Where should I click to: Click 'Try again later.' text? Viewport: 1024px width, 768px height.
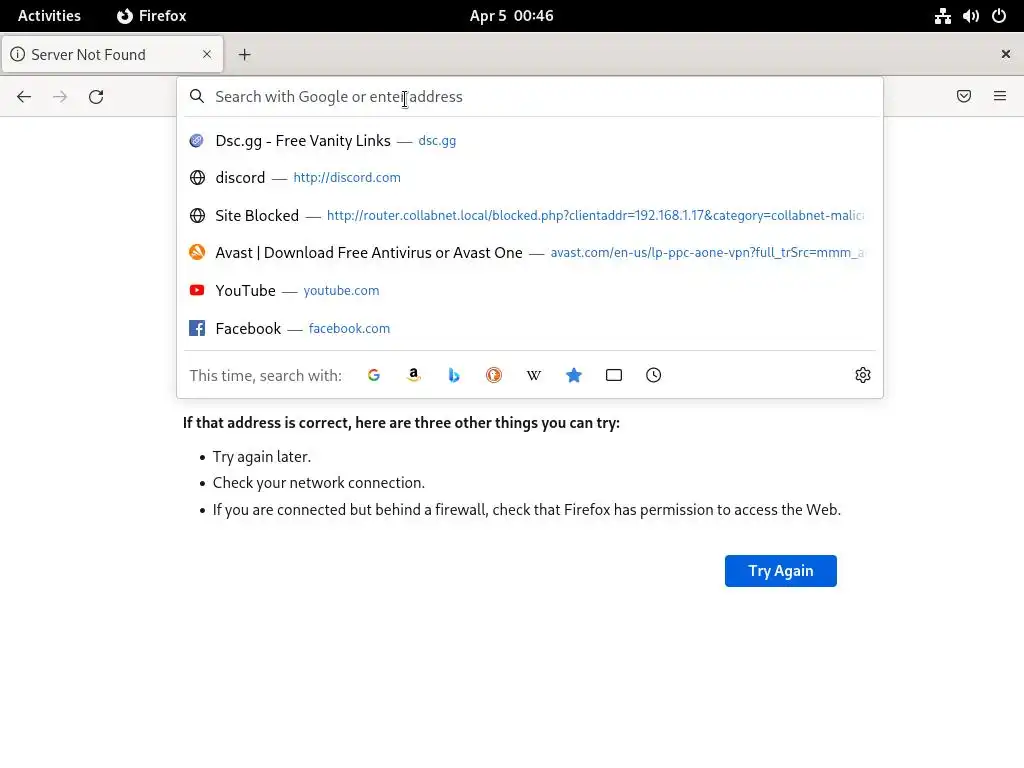click(x=262, y=456)
